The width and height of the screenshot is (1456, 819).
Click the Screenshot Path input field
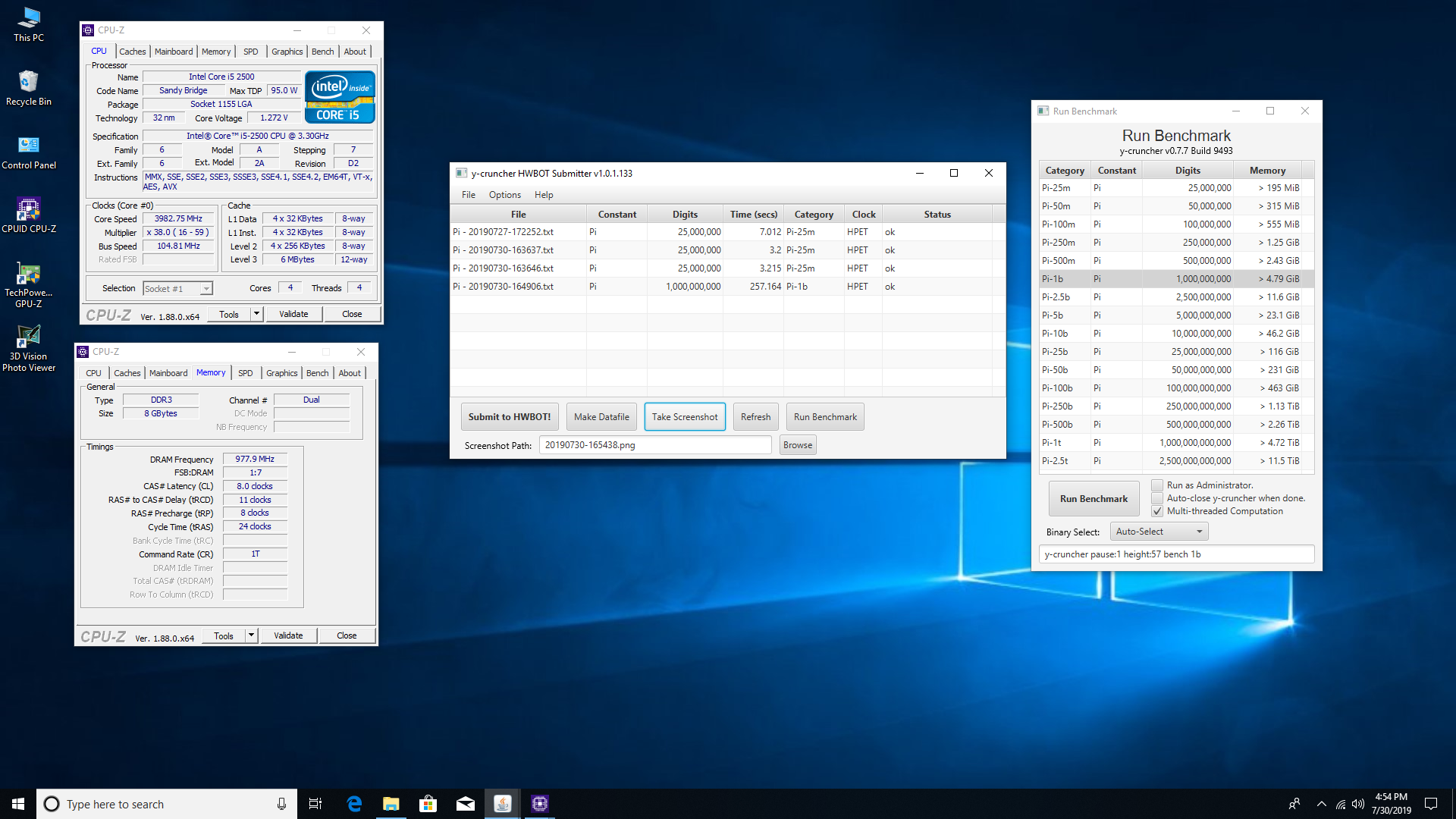point(655,445)
